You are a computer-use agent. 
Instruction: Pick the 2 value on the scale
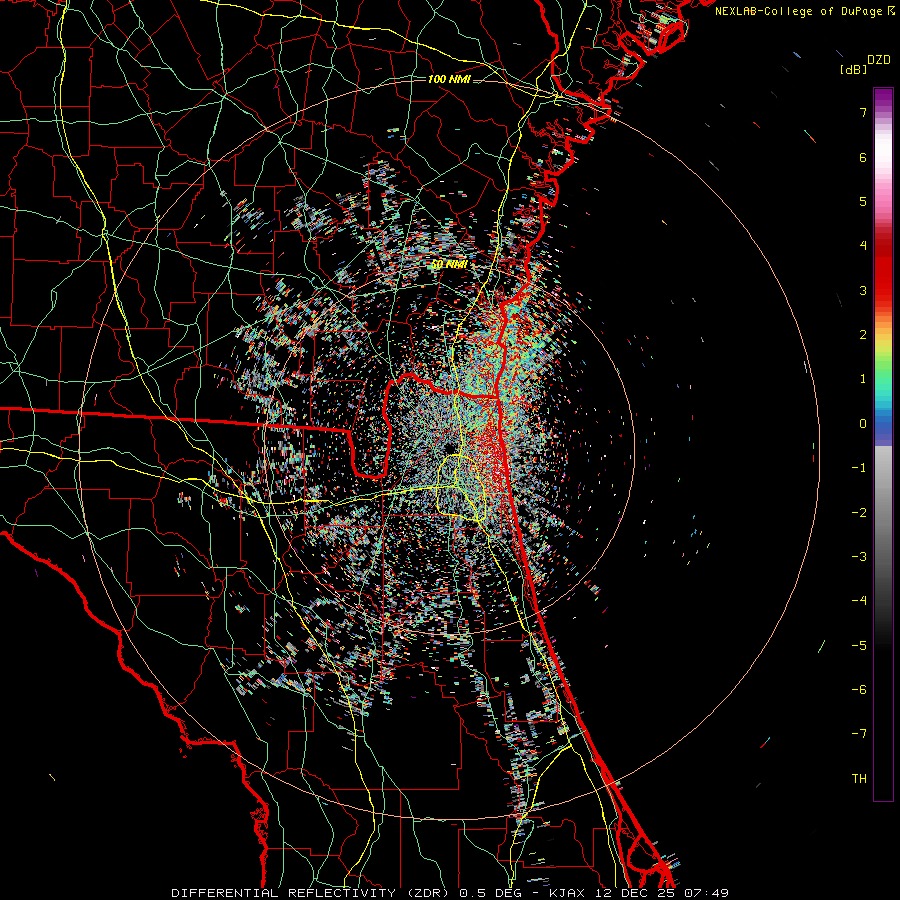(863, 335)
